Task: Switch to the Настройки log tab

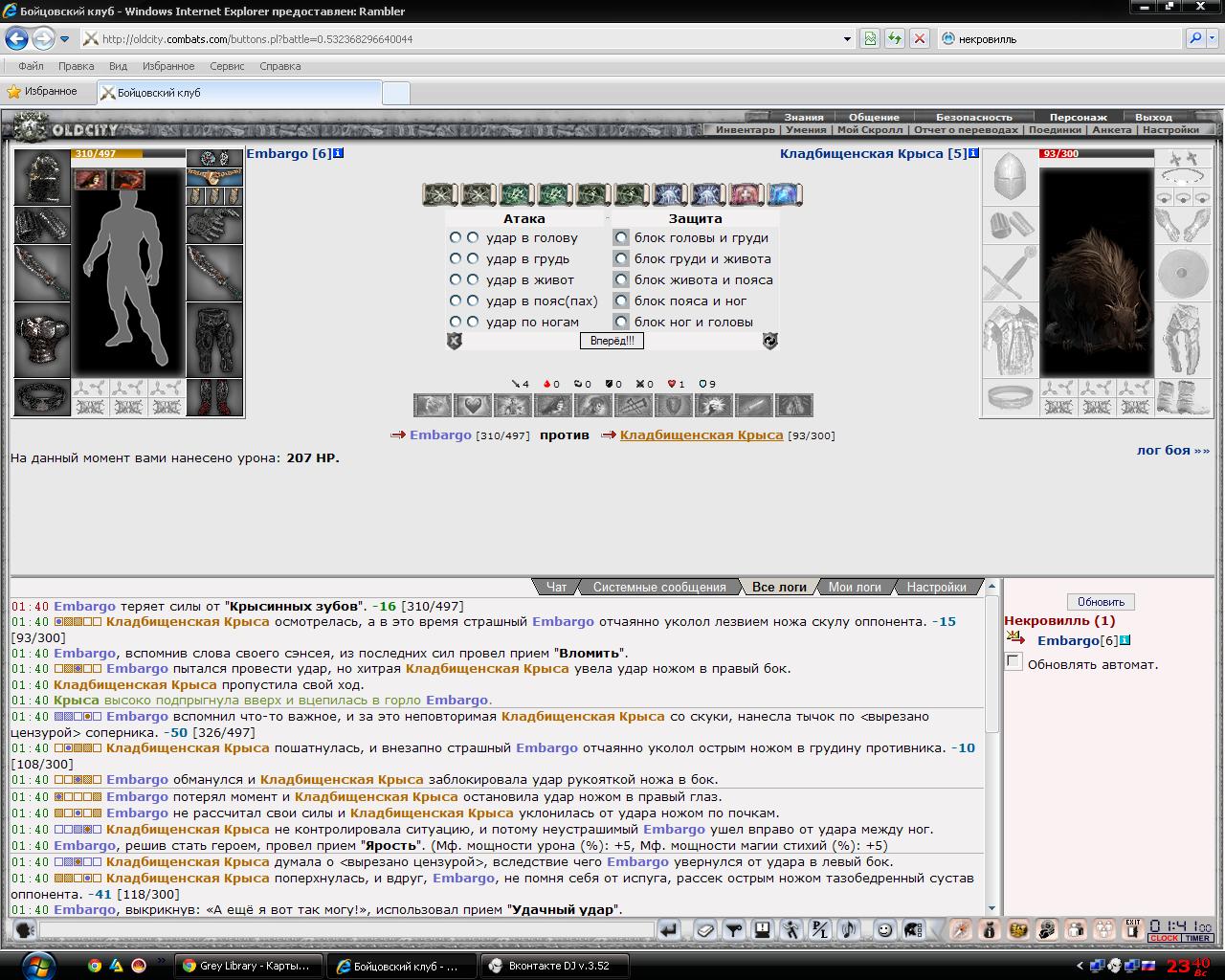Action: pyautogui.click(x=936, y=587)
